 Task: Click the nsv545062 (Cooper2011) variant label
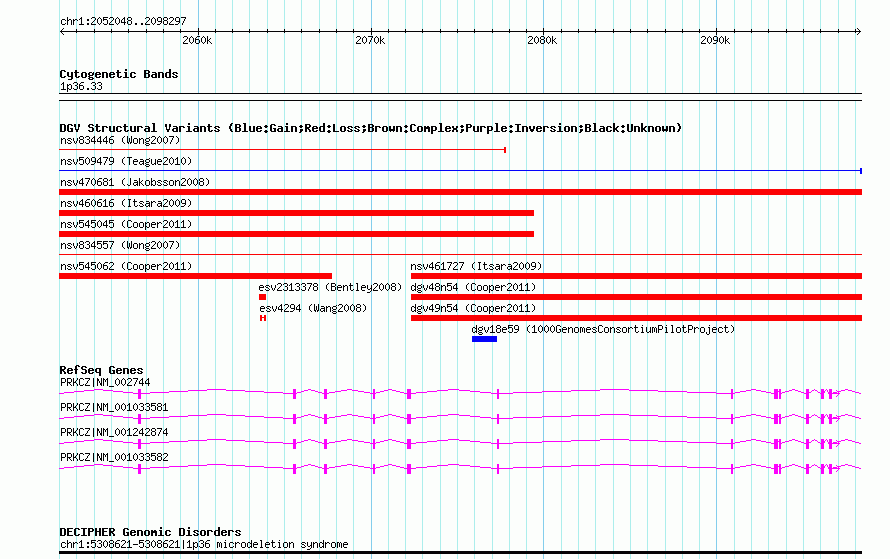pos(126,266)
